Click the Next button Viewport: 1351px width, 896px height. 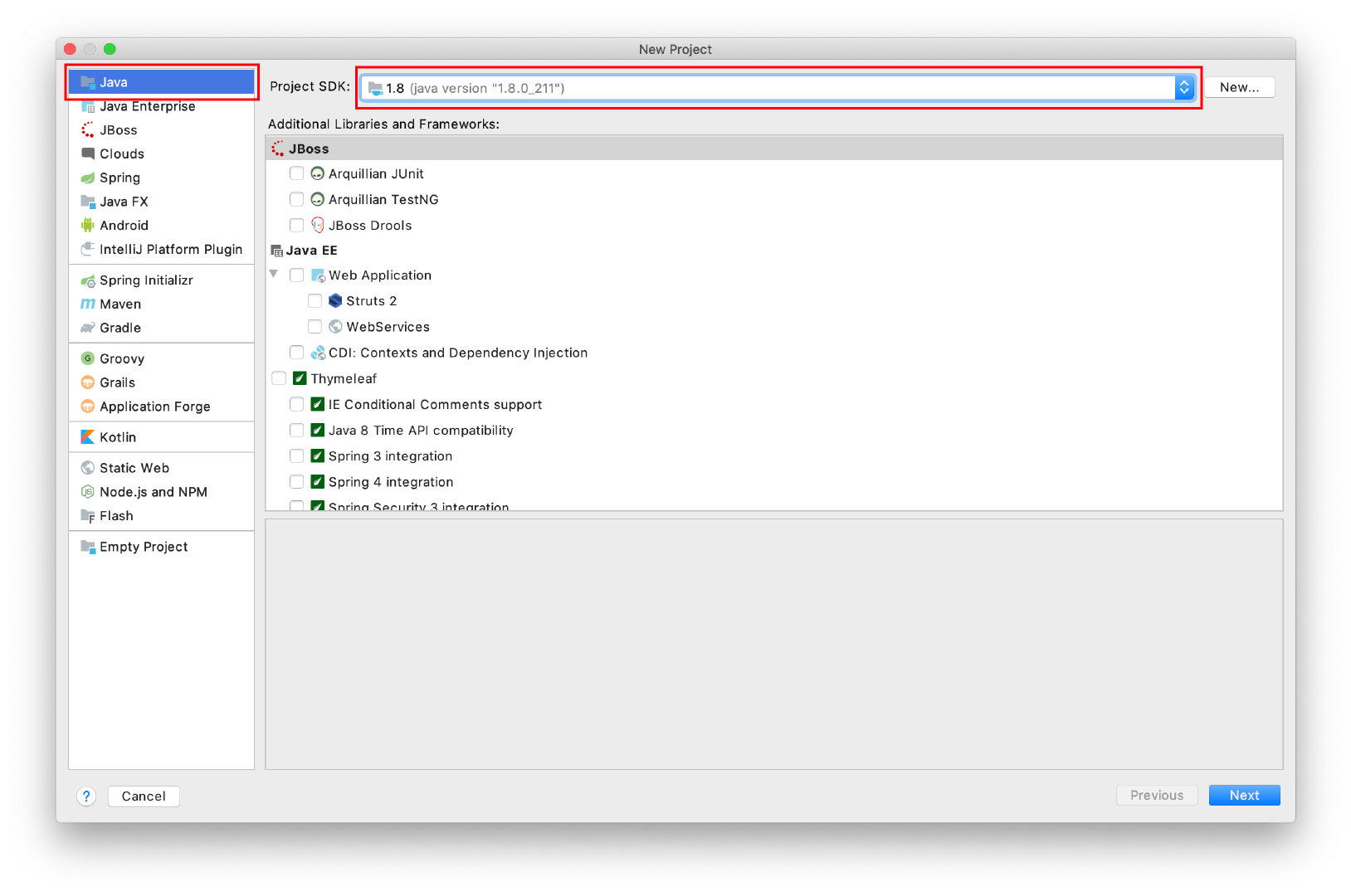tap(1244, 796)
